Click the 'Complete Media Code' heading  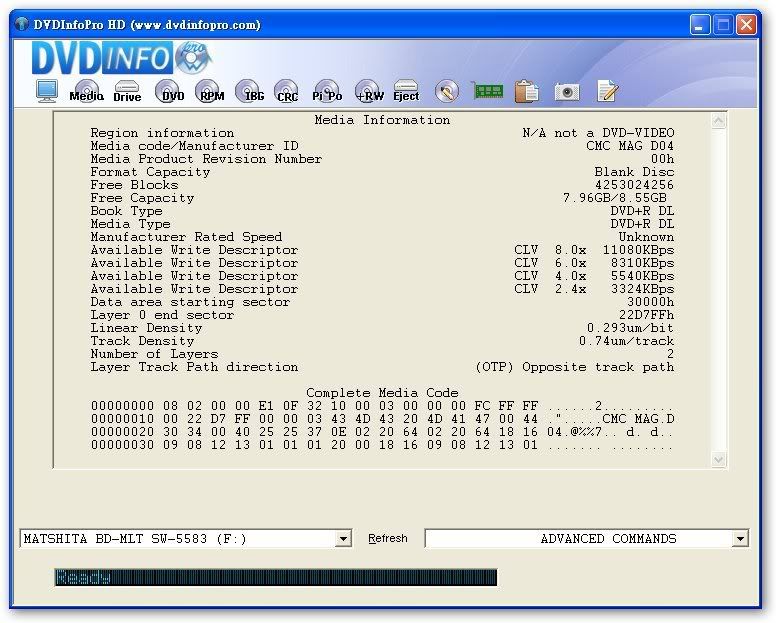pos(382,393)
